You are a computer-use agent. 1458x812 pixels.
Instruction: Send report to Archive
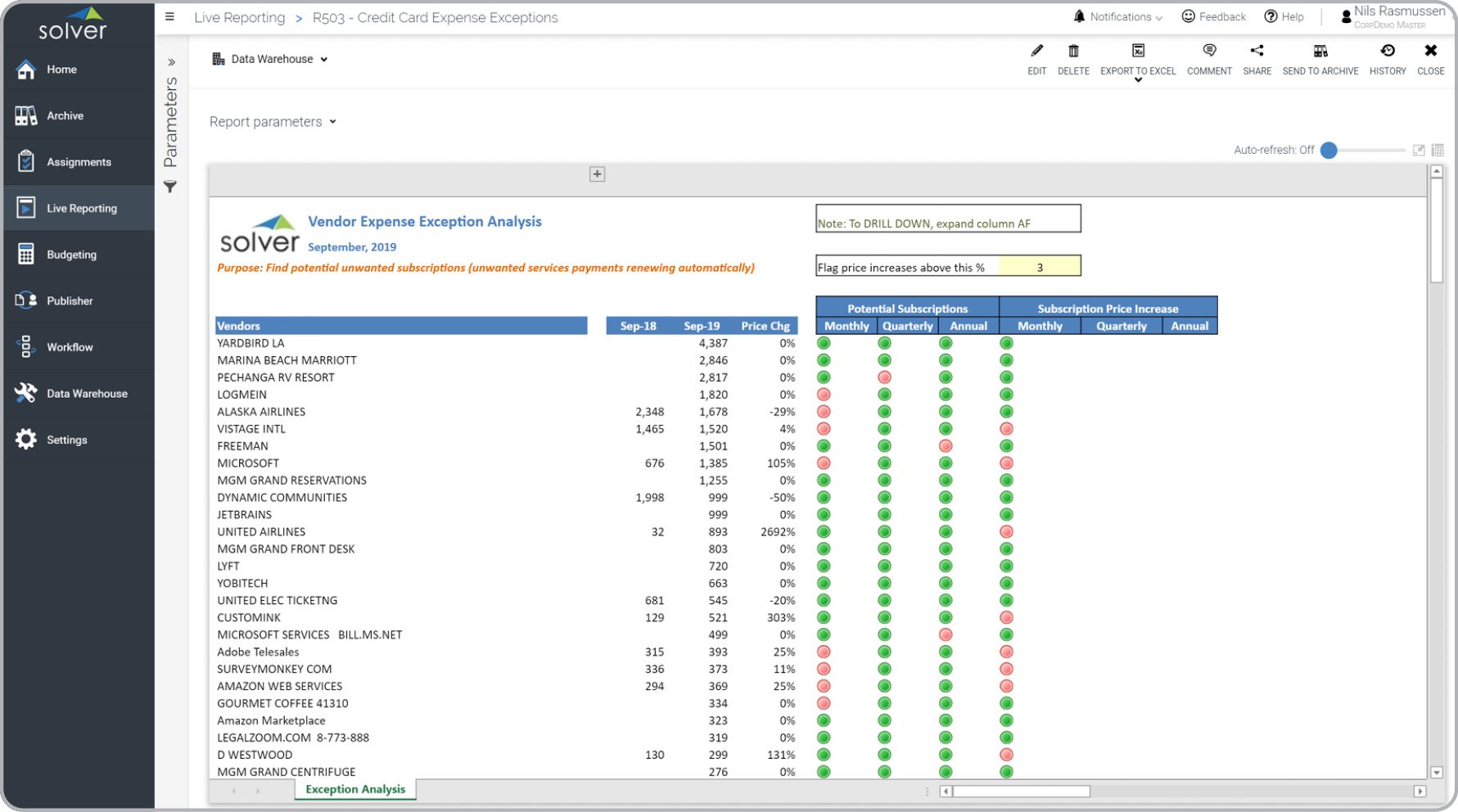1320,59
